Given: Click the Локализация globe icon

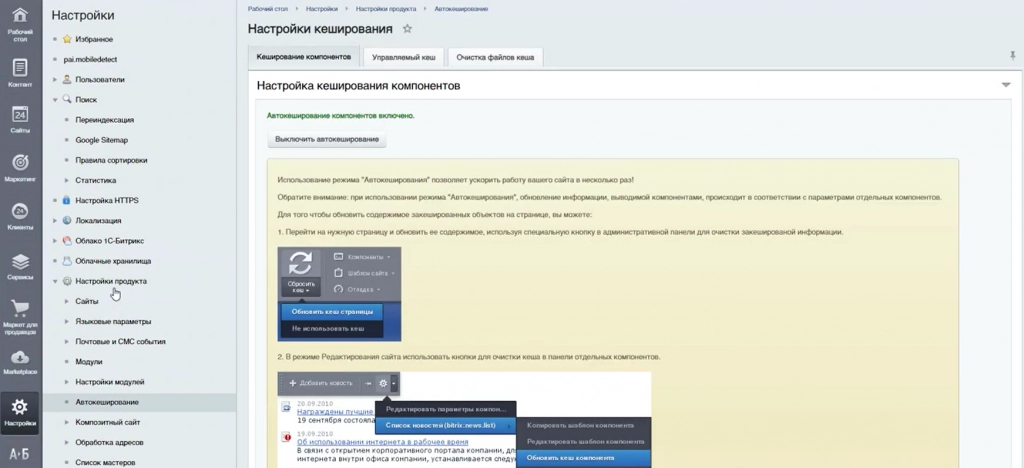Looking at the screenshot, I should coord(67,221).
